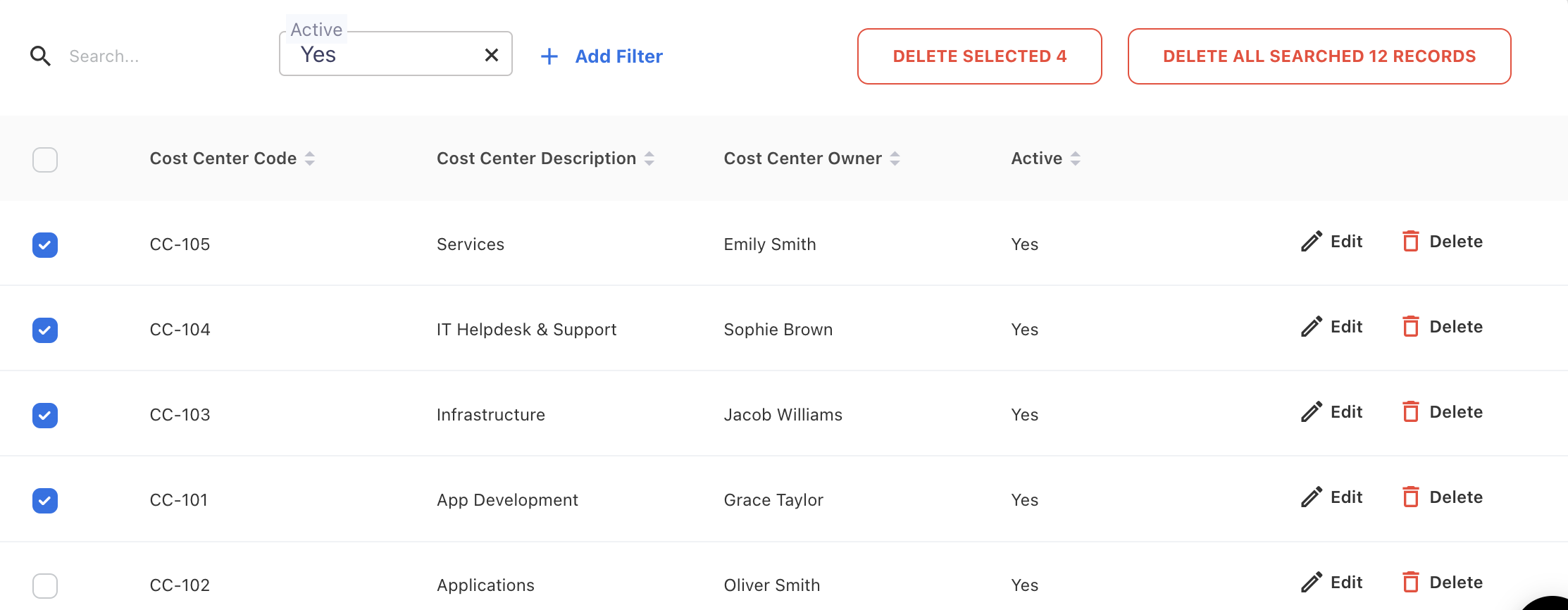Image resolution: width=1568 pixels, height=610 pixels.
Task: Click Delete Selected 4 button
Action: pos(979,56)
